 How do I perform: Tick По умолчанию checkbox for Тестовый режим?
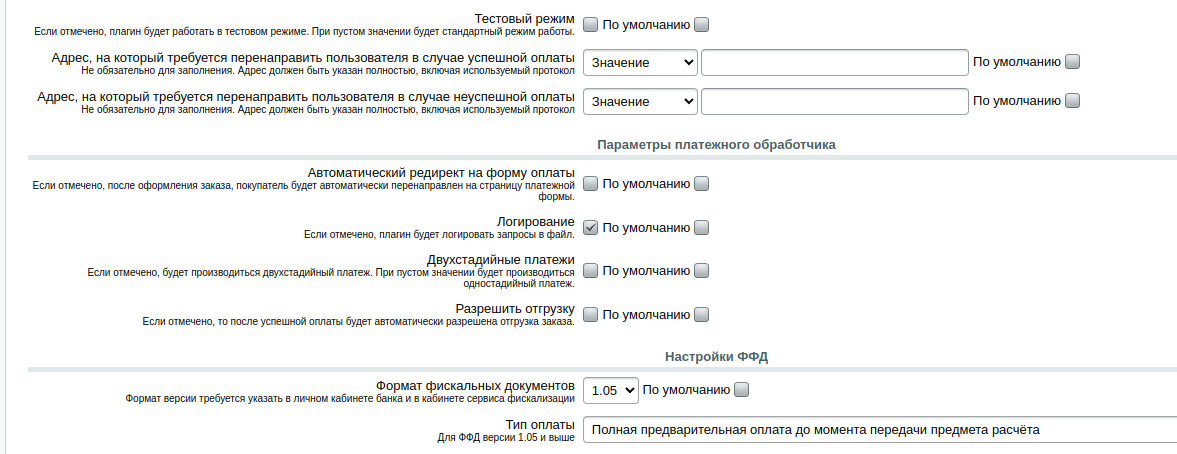pos(701,25)
